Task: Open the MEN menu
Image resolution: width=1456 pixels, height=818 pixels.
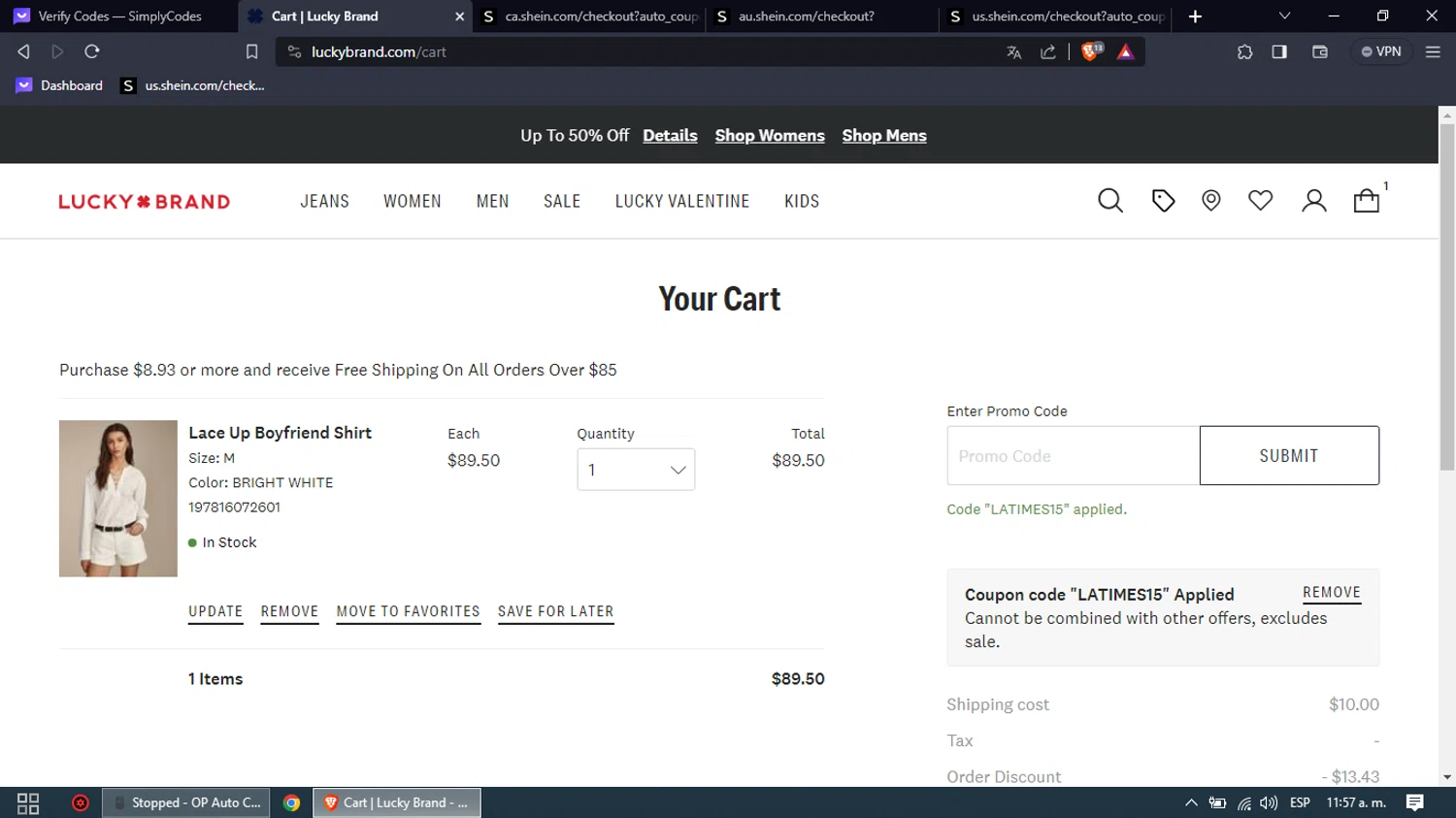Action: pyautogui.click(x=493, y=201)
